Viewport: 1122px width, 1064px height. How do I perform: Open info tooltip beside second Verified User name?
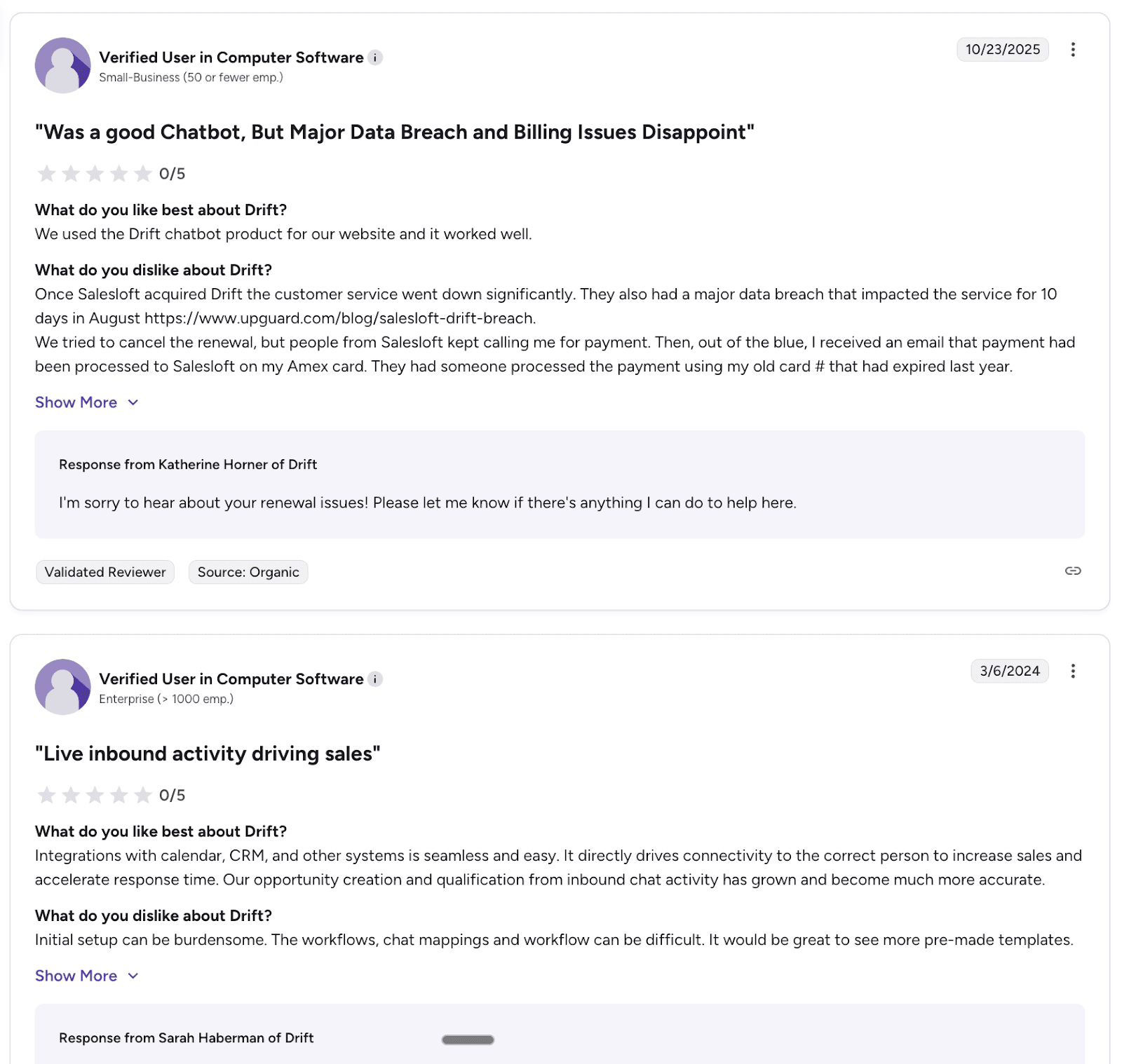pyautogui.click(x=377, y=678)
